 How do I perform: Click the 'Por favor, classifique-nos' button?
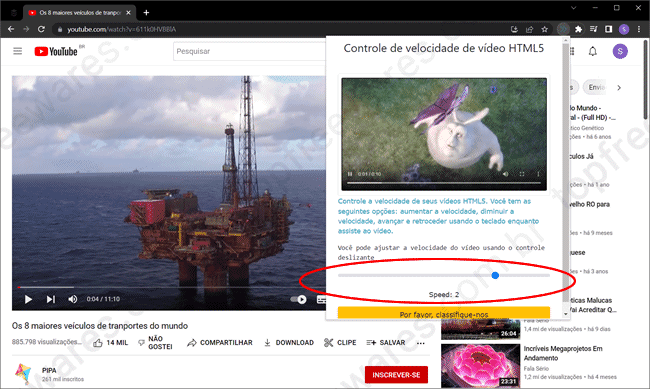pyautogui.click(x=444, y=313)
